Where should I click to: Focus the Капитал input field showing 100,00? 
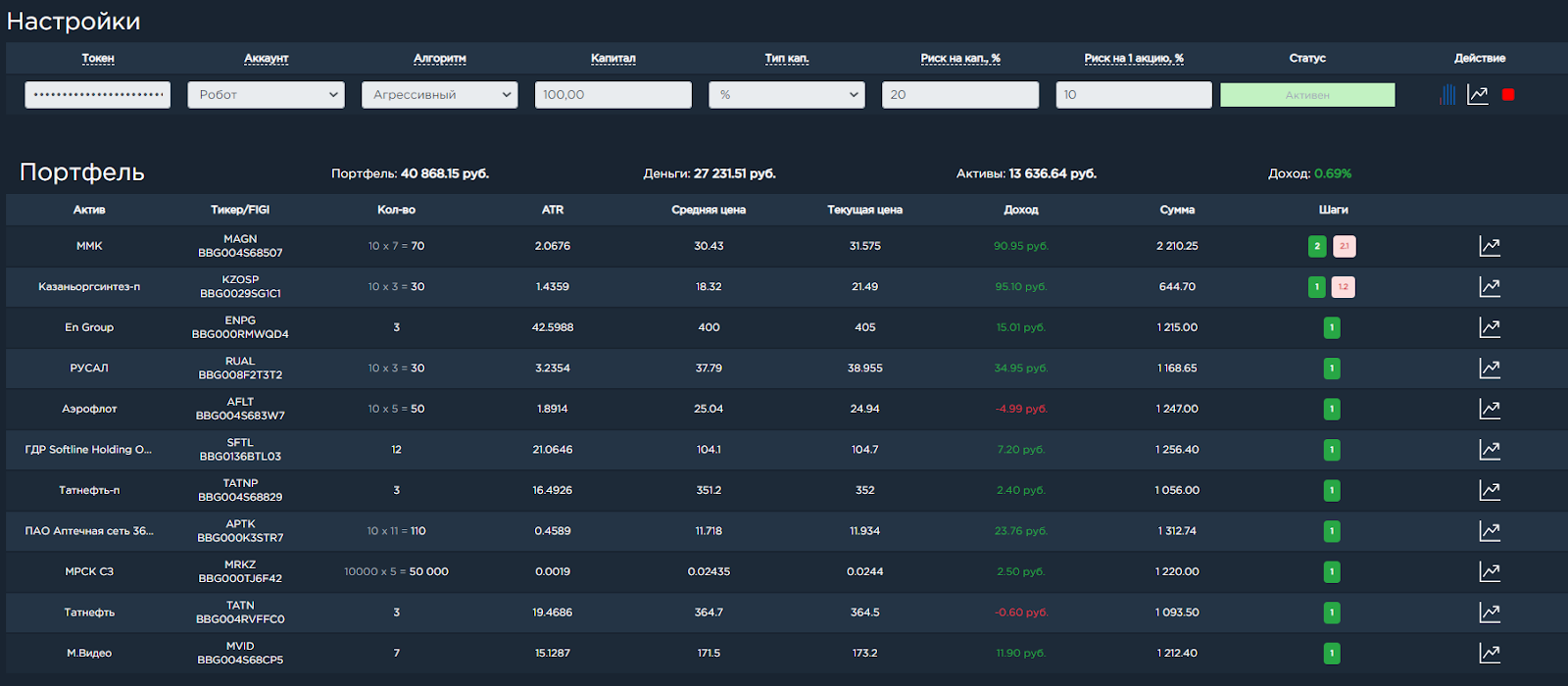(x=612, y=95)
